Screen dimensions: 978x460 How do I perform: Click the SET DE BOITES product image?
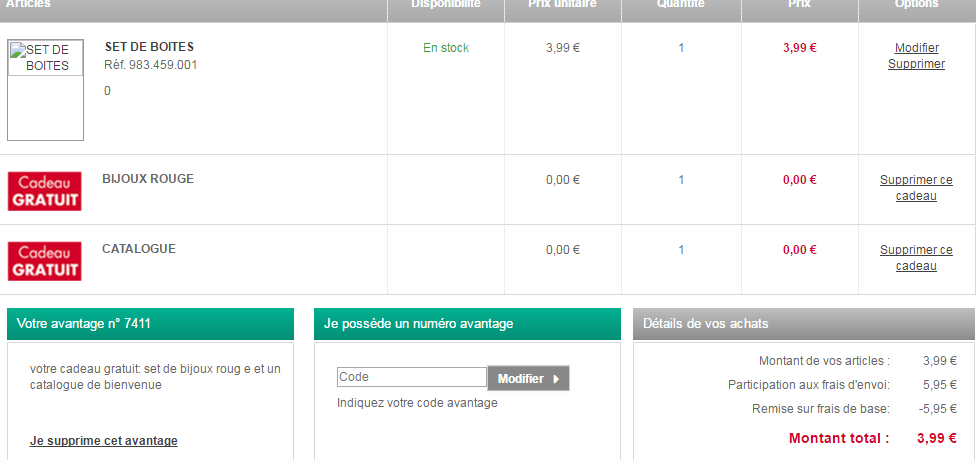tap(45, 90)
